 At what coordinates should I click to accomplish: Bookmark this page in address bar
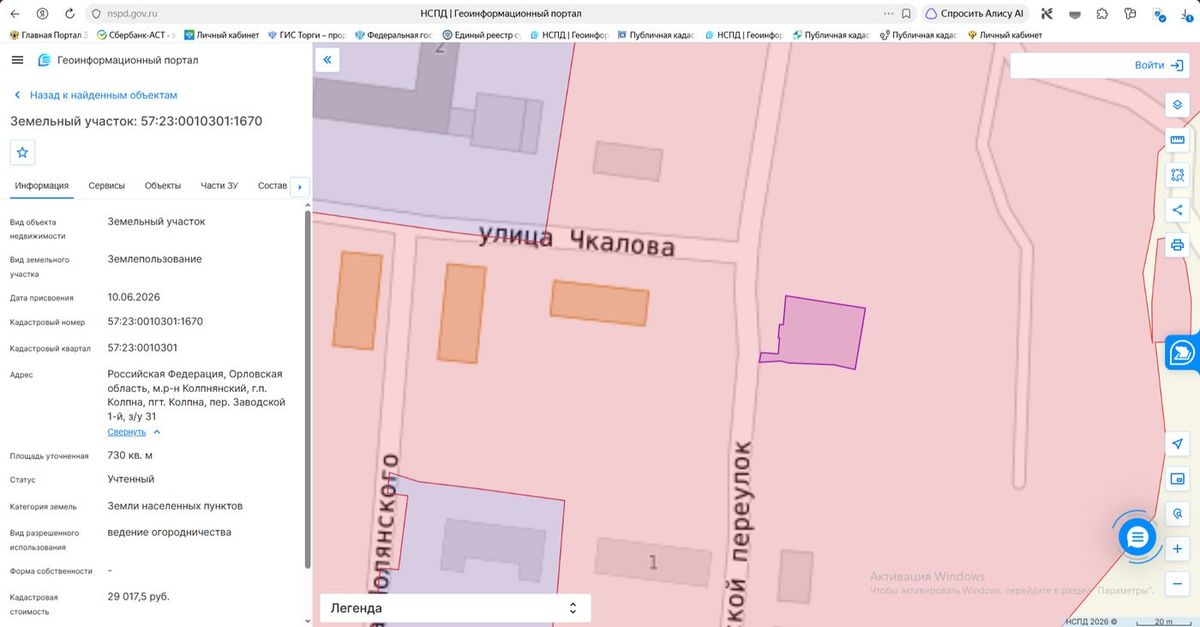(x=906, y=14)
